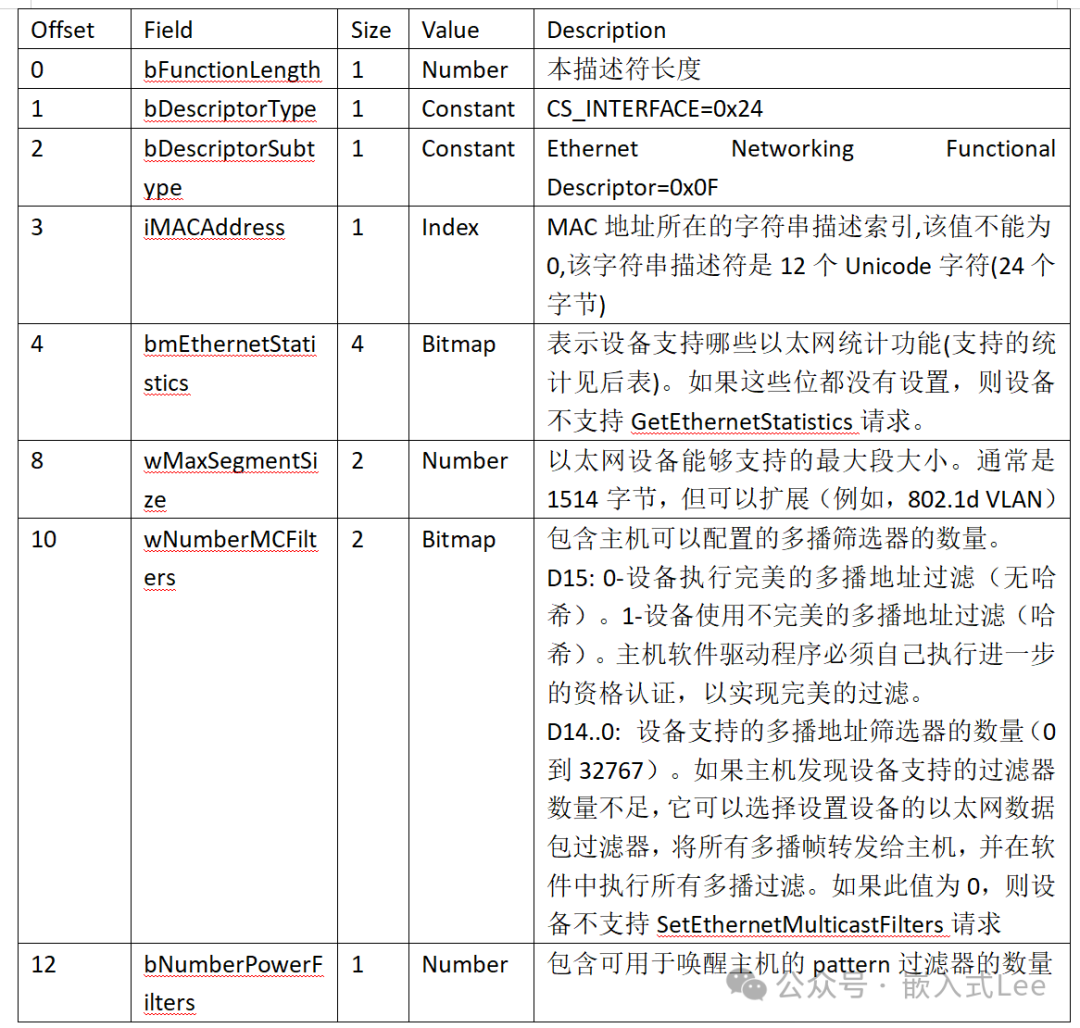This screenshot has width=1080, height=1028.
Task: Click the D15: 0- description line
Action: 801,577
